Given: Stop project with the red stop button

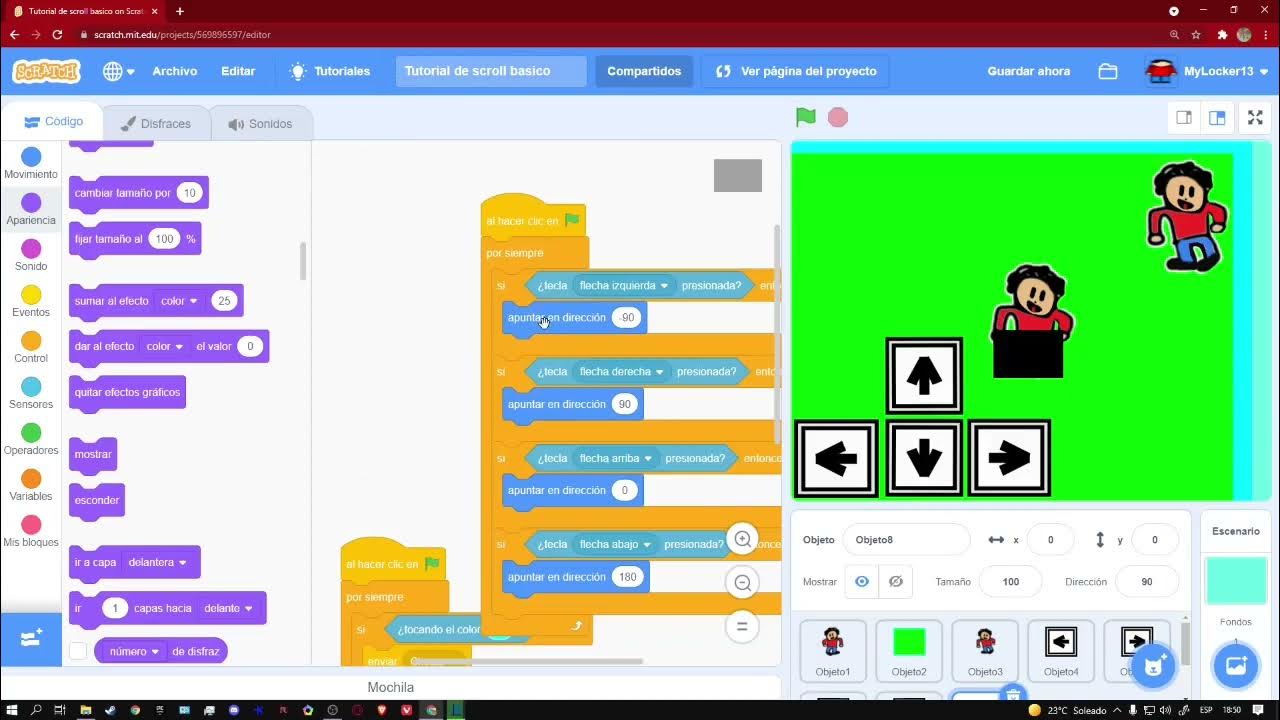Looking at the screenshot, I should [838, 117].
